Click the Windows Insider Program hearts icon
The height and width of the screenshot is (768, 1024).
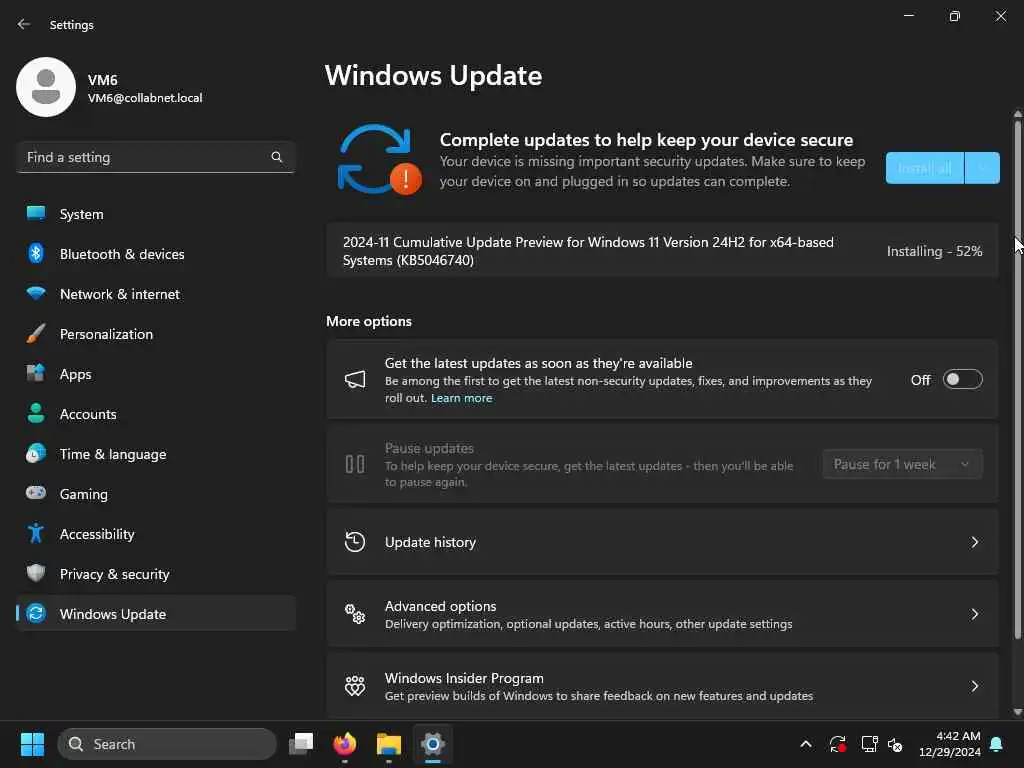click(x=355, y=686)
